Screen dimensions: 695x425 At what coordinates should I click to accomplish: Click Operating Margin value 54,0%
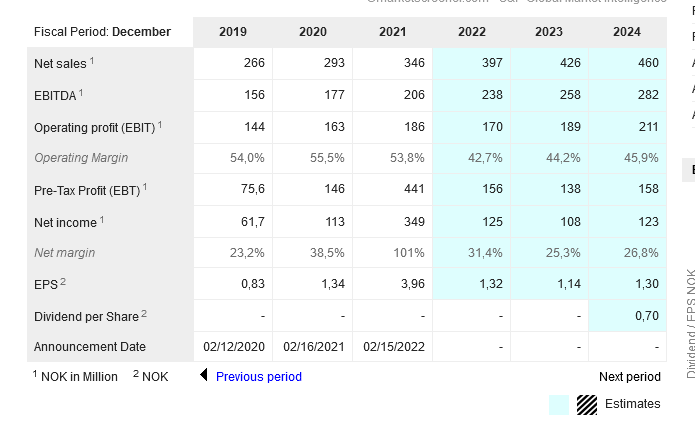pos(247,158)
